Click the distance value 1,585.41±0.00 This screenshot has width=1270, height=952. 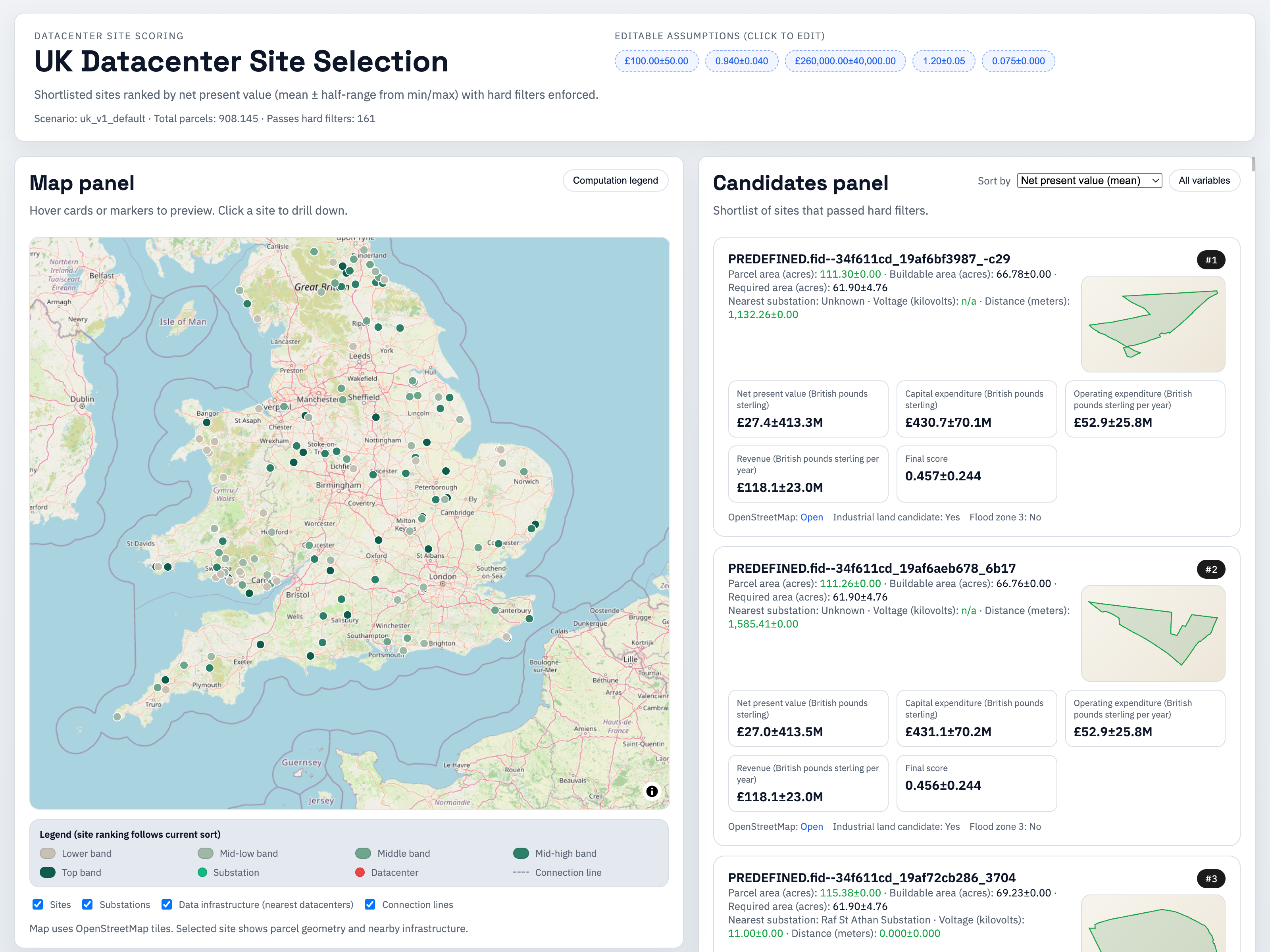[x=763, y=624]
